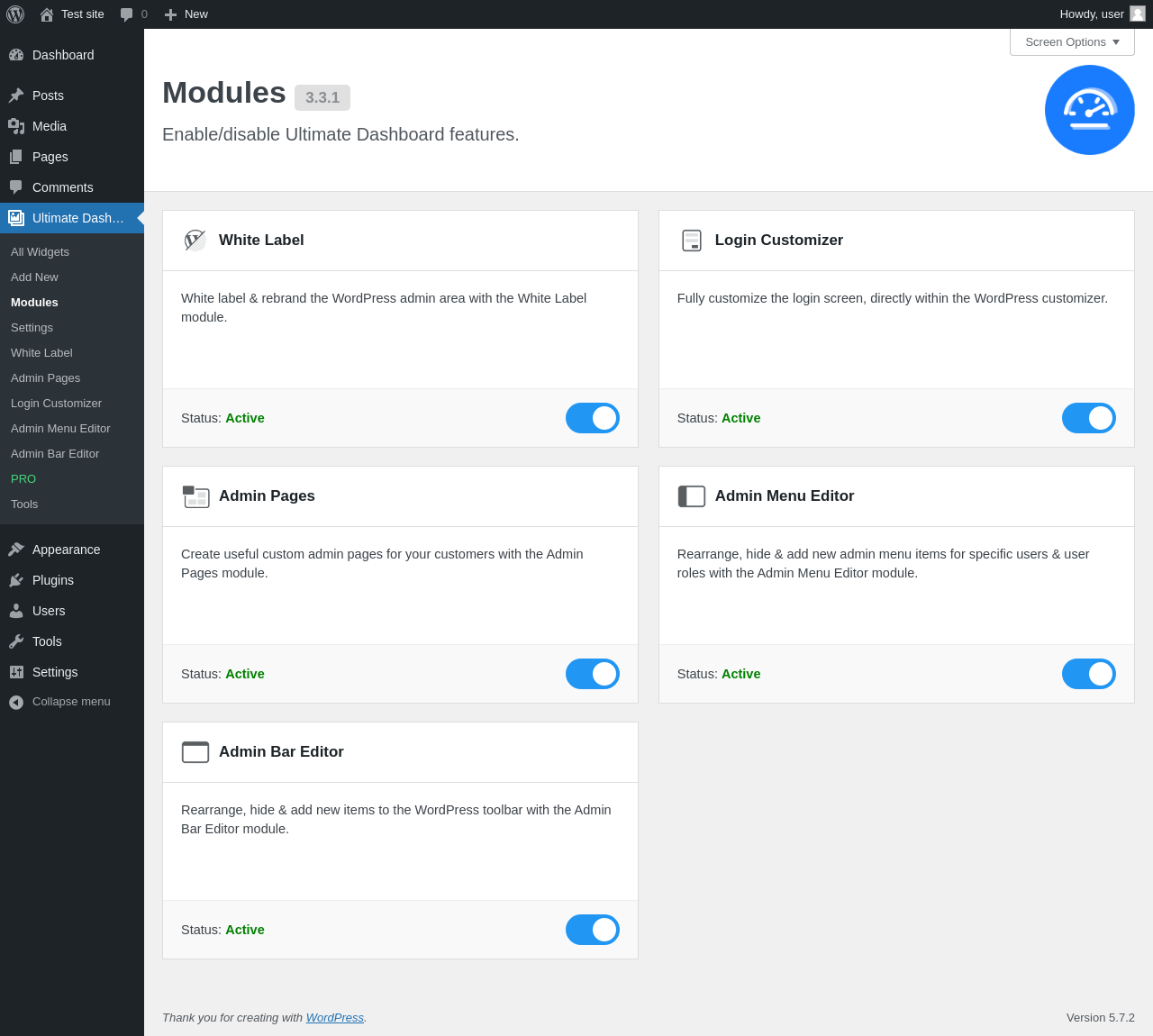Toggle the Admin Pages module off
1153x1036 pixels.
593,674
